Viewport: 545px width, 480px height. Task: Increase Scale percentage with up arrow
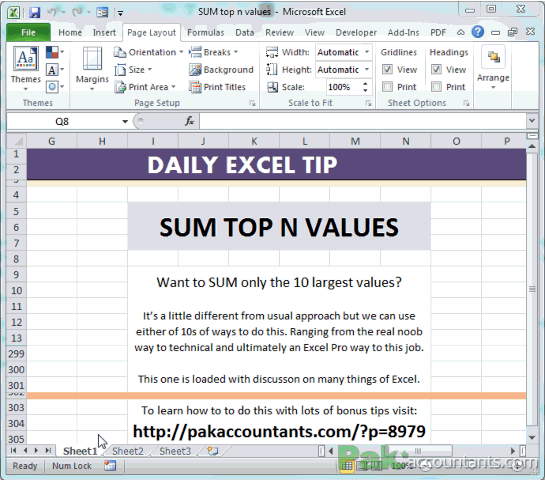(x=365, y=84)
